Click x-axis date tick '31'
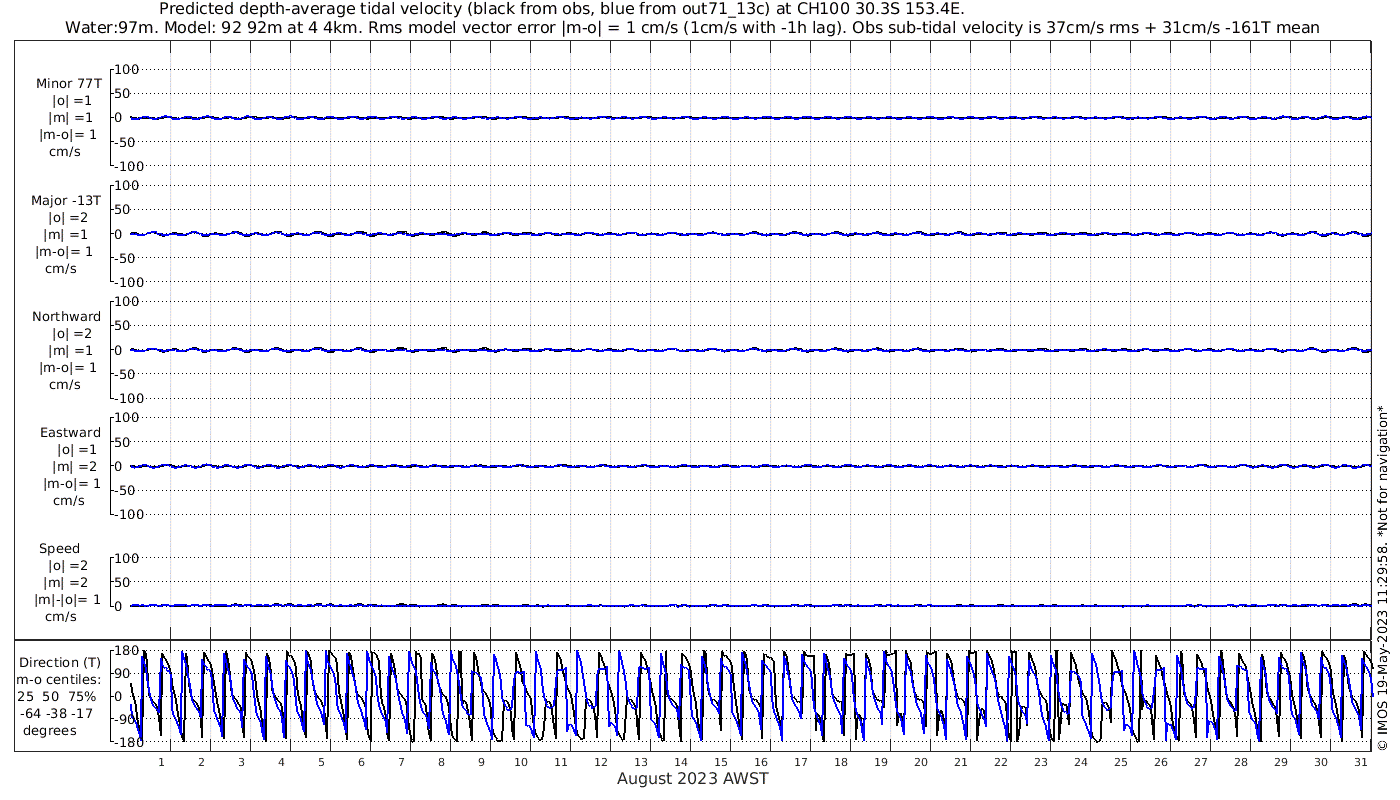Screen dimensions: 1400x800 coord(1361,762)
